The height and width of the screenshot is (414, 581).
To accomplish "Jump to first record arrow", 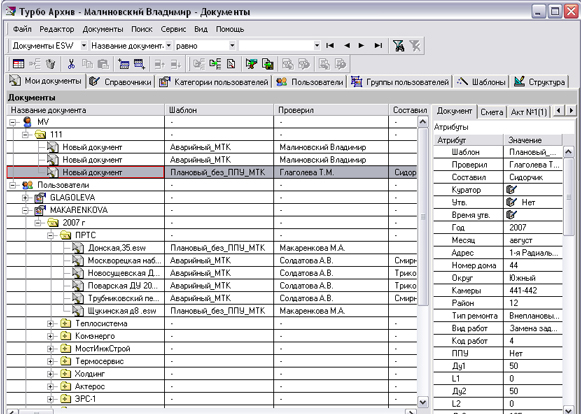I will click(330, 46).
